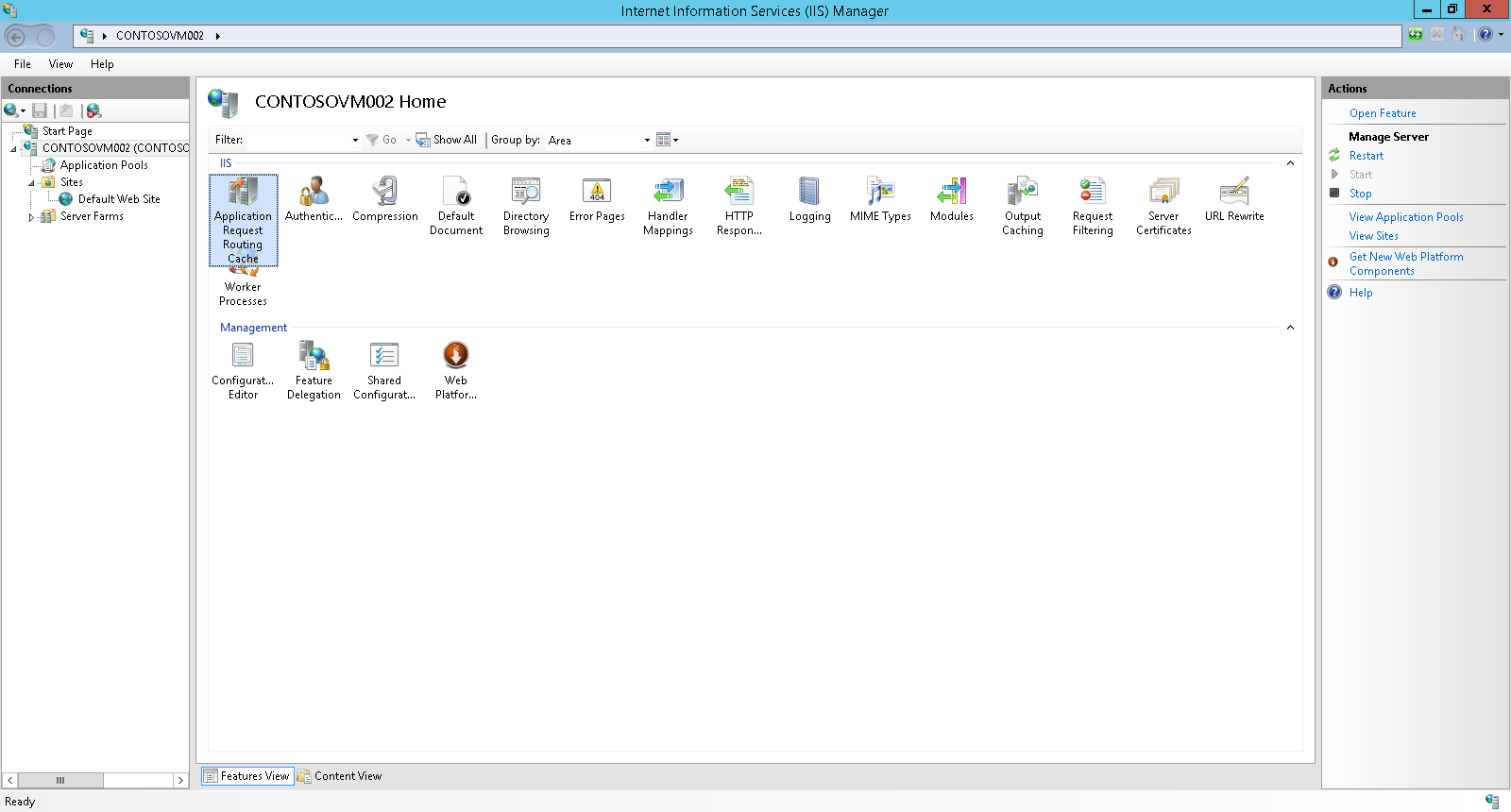Open Application Request Routing Cache feature
This screenshot has height=812, width=1511.
[243, 220]
